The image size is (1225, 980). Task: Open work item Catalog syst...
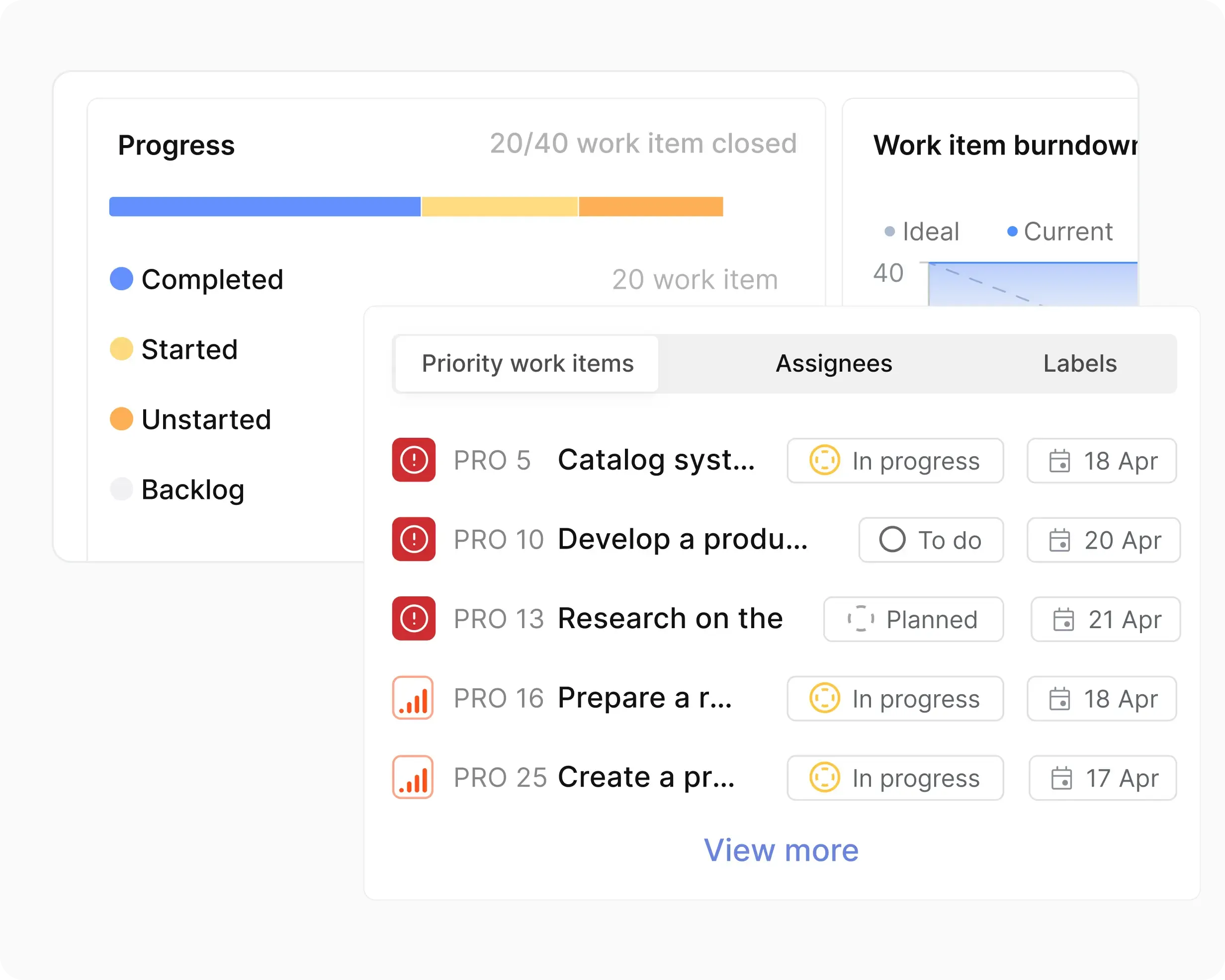656,460
